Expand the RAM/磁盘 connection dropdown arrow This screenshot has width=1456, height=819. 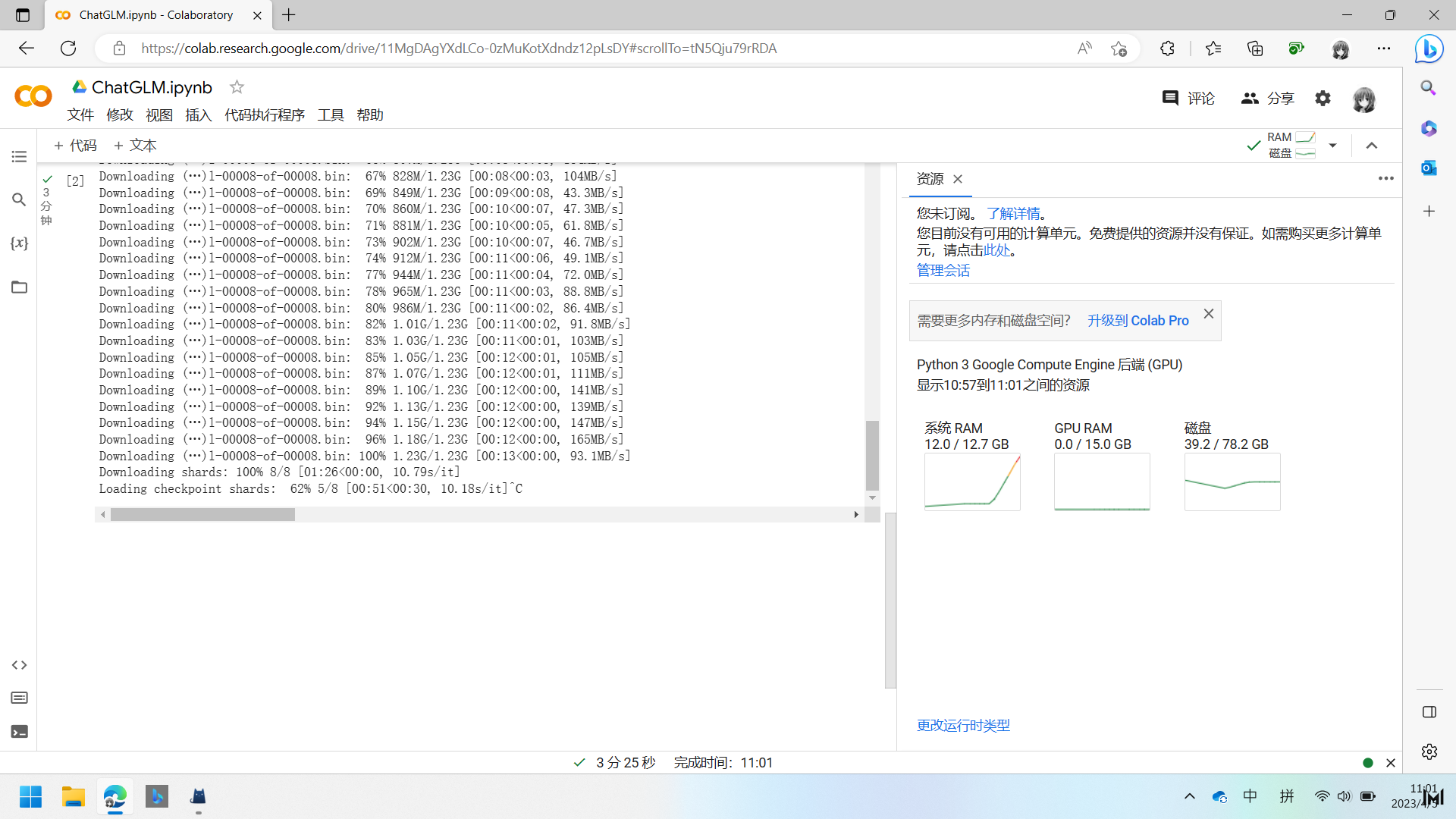tap(1332, 146)
